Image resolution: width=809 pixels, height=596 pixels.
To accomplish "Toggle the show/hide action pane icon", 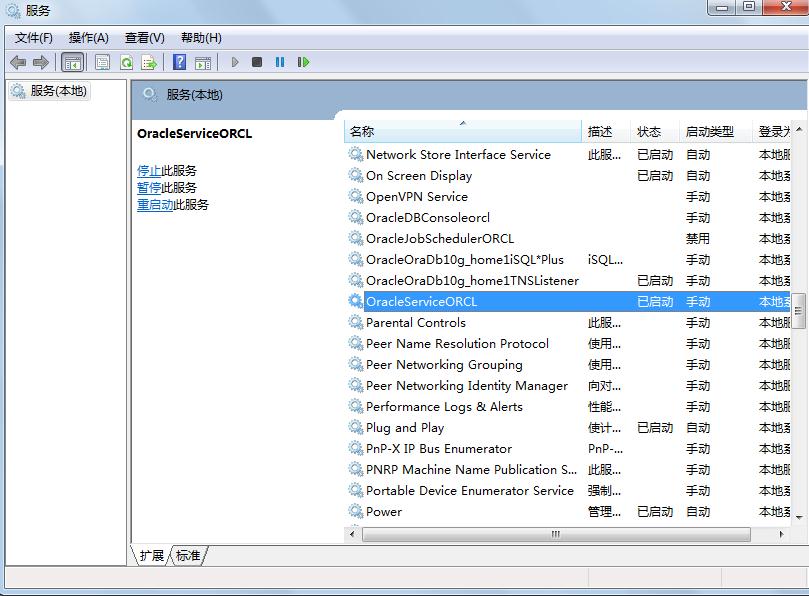I will click(203, 62).
